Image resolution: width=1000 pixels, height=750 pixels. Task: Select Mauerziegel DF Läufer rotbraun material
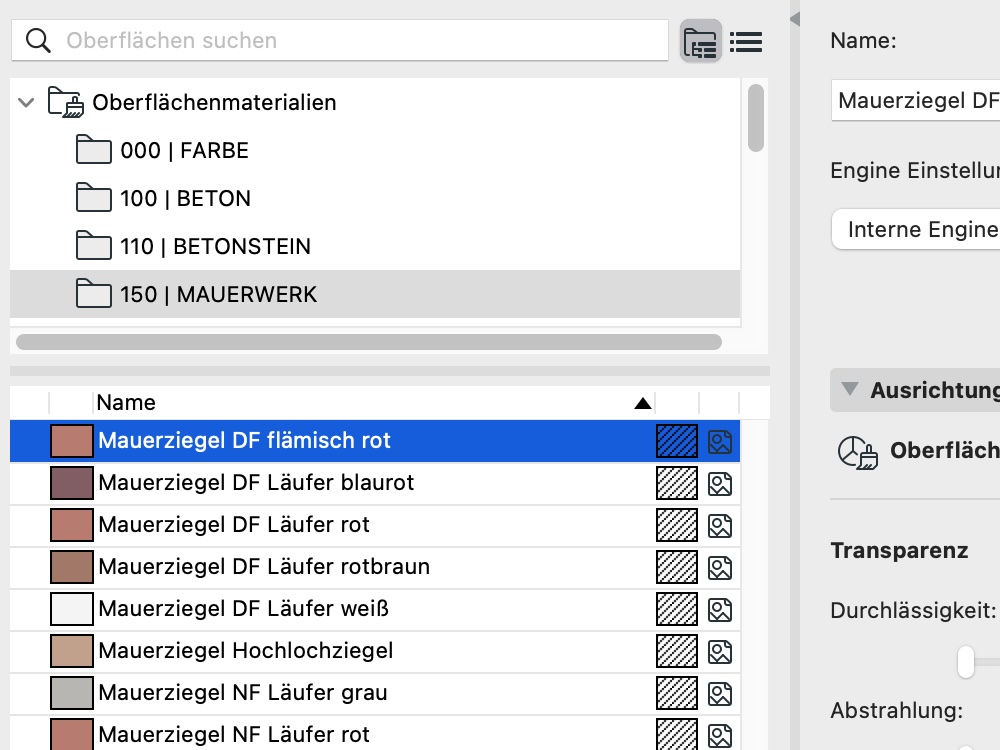[264, 567]
